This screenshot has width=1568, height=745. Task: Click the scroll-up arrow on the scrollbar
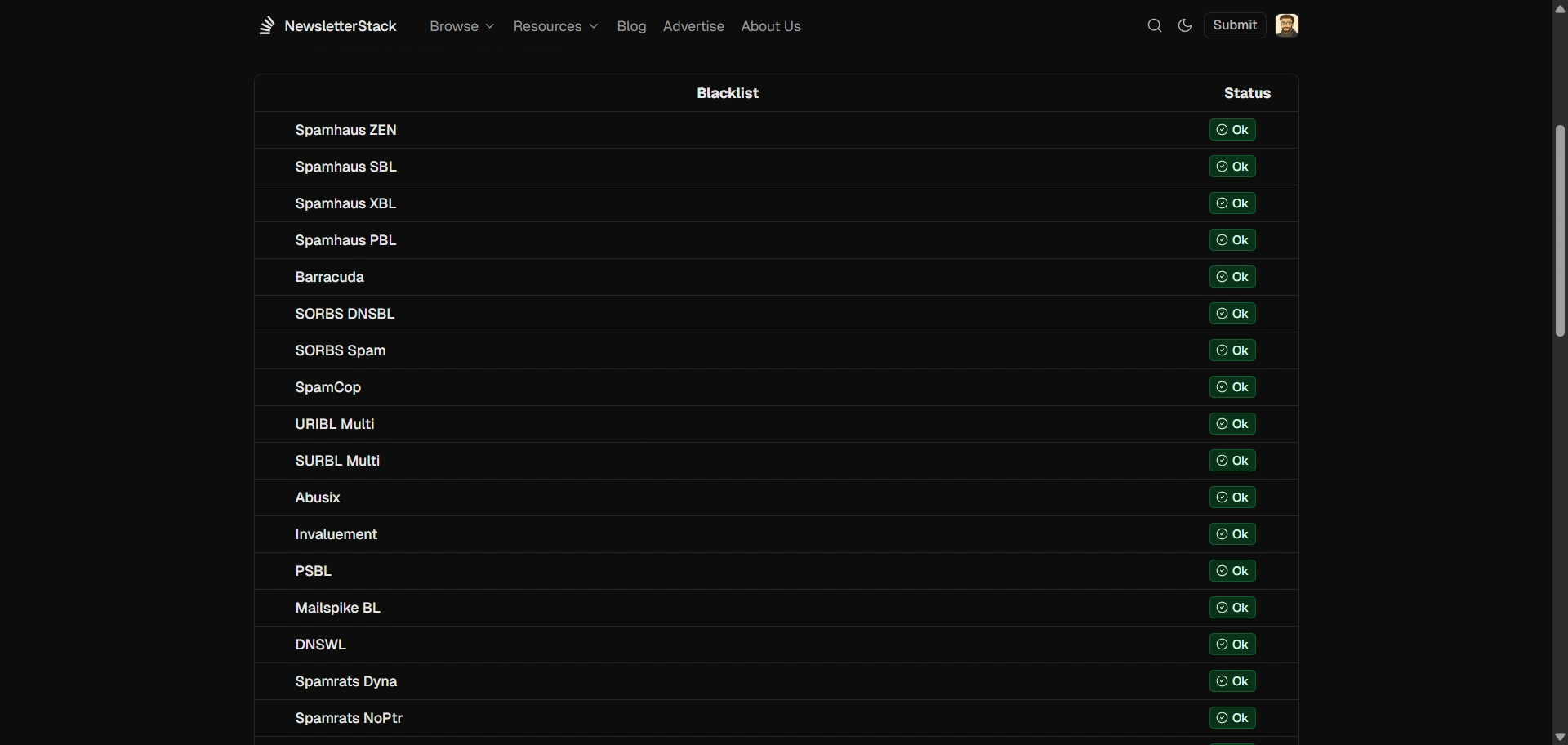tap(1559, 8)
